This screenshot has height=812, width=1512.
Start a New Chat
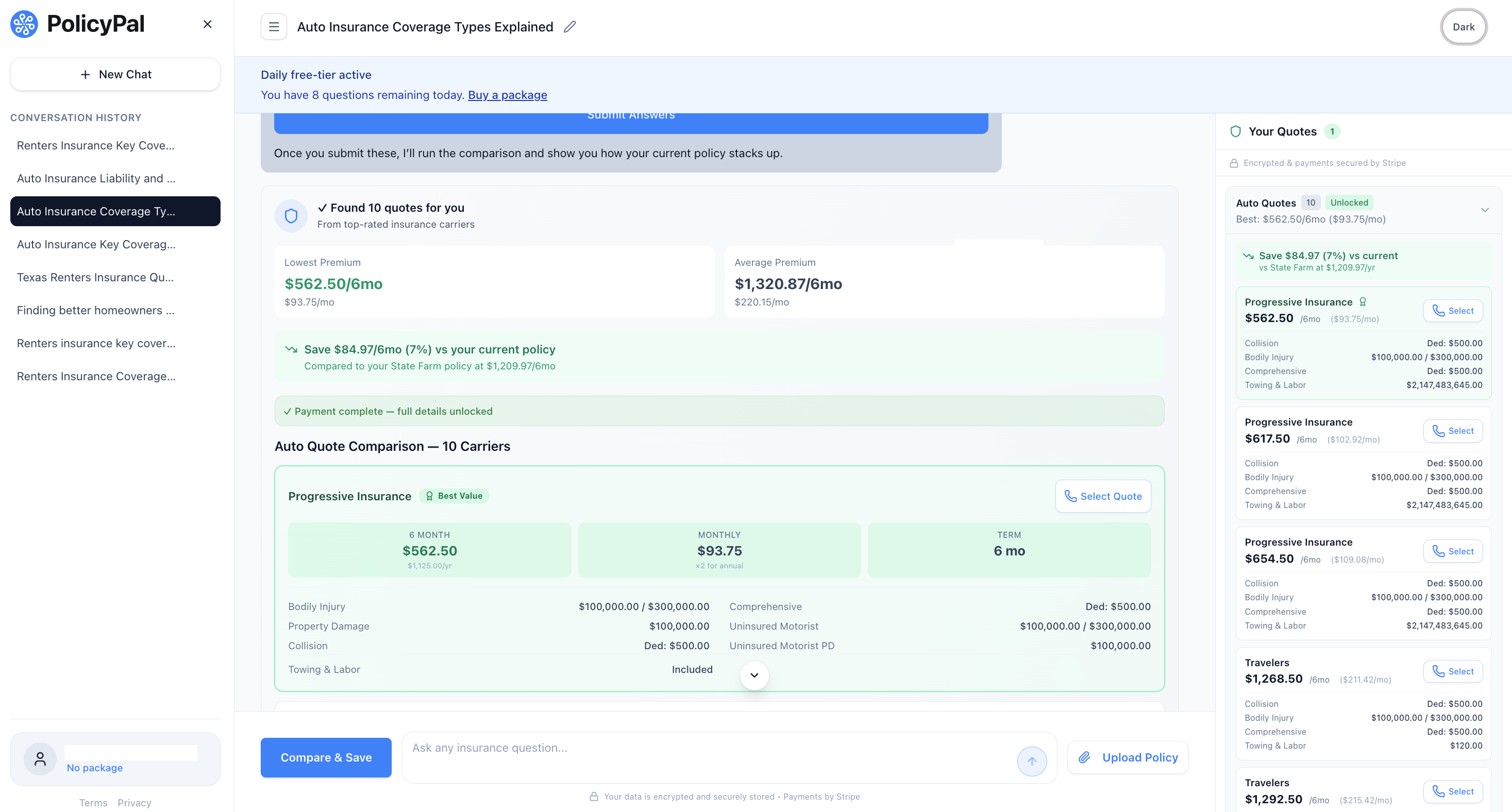click(x=115, y=75)
